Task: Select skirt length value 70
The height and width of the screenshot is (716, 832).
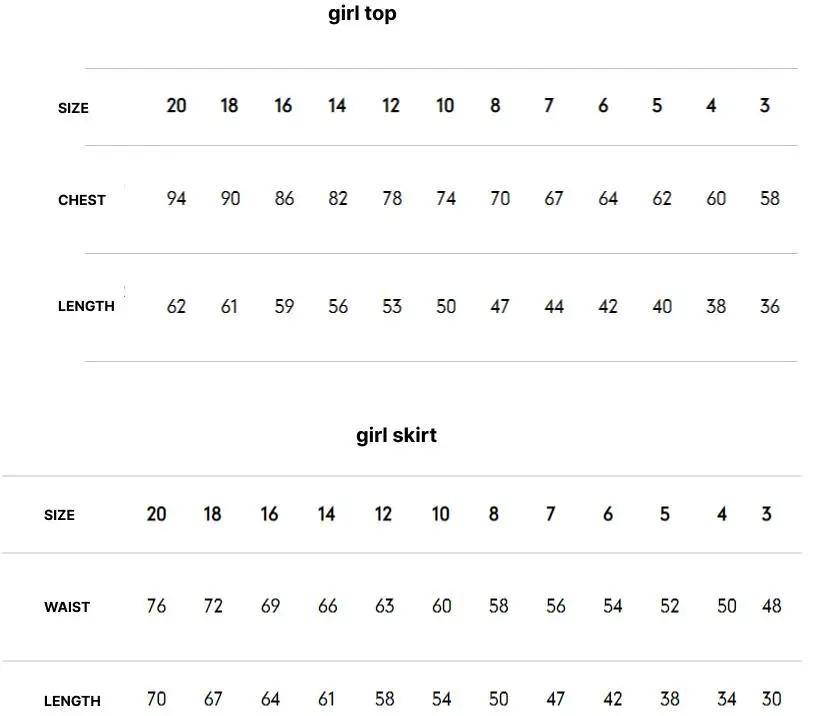Action: coord(156,699)
